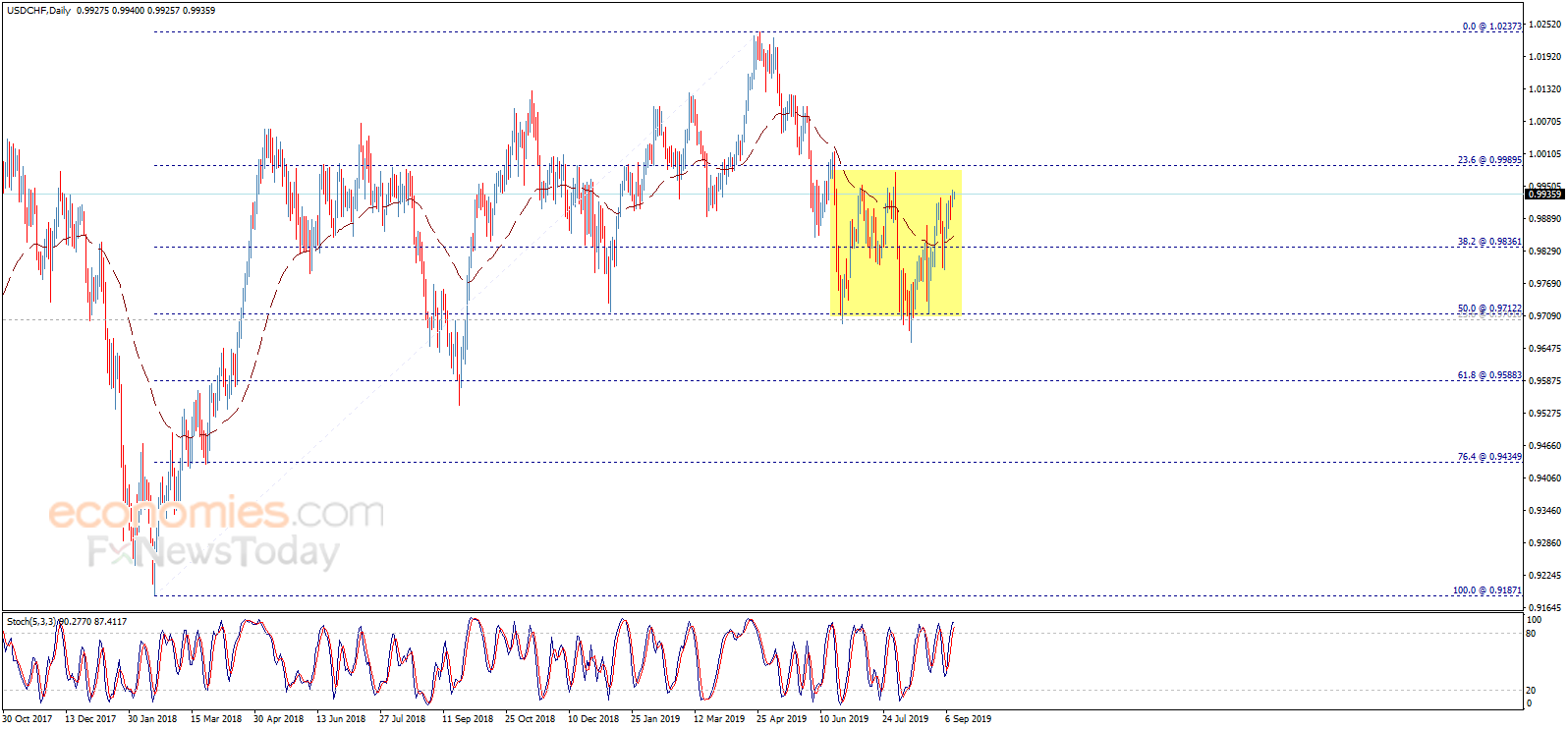Click price axis value 1.01320
Viewport: 1568px width, 730px height.
pyautogui.click(x=1544, y=89)
